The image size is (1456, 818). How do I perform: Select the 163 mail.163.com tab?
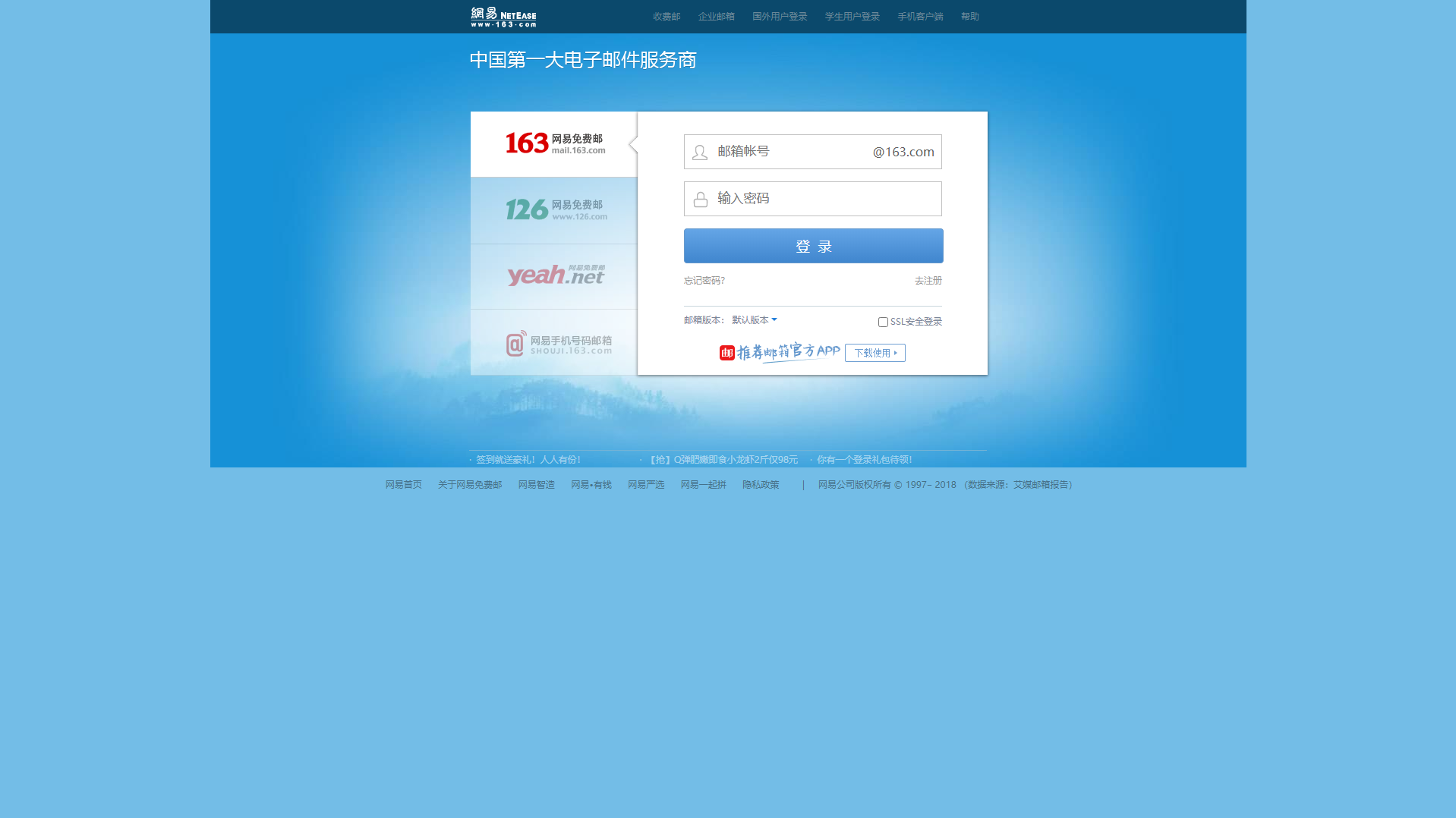point(553,144)
